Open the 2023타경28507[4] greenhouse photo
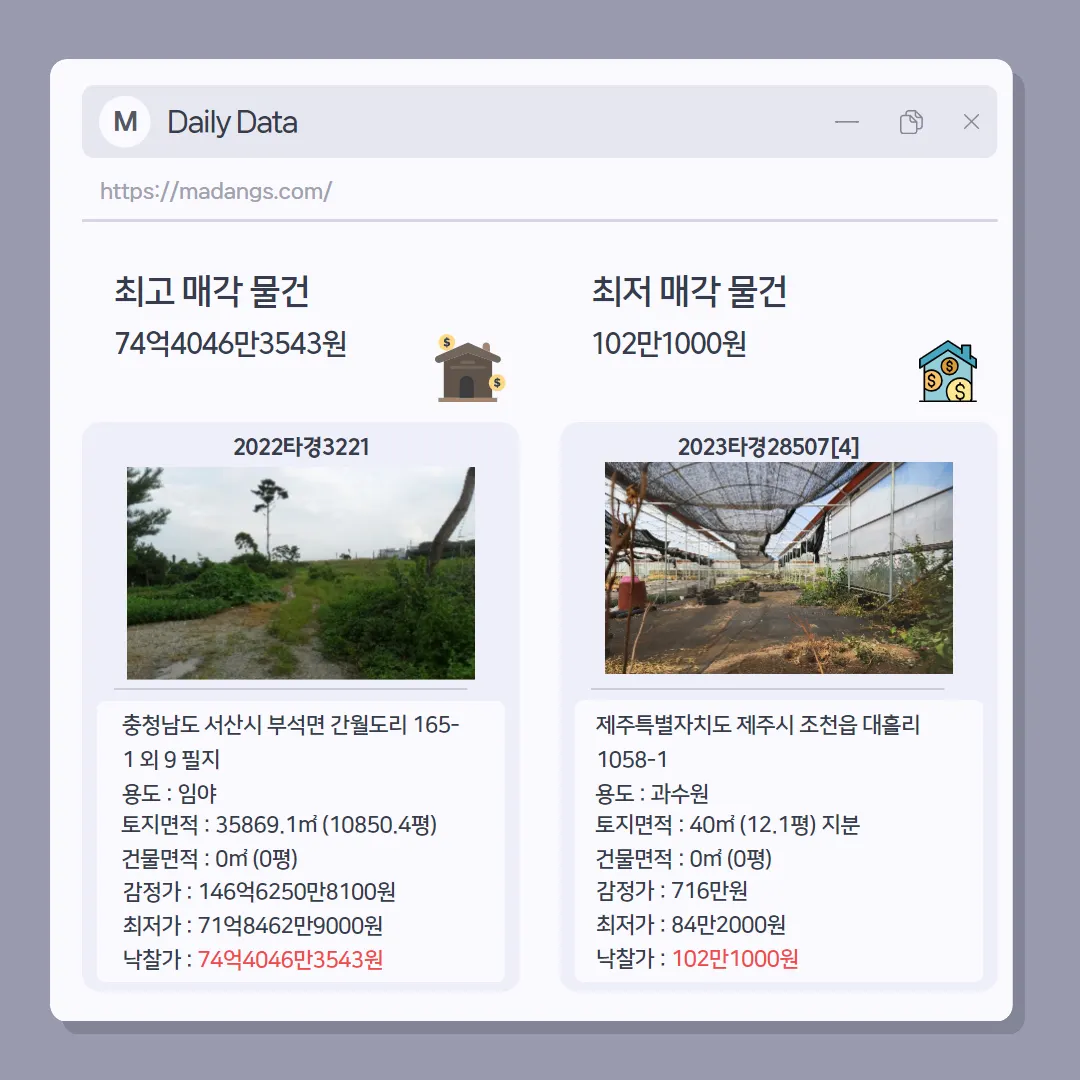The height and width of the screenshot is (1080, 1080). pos(778,568)
